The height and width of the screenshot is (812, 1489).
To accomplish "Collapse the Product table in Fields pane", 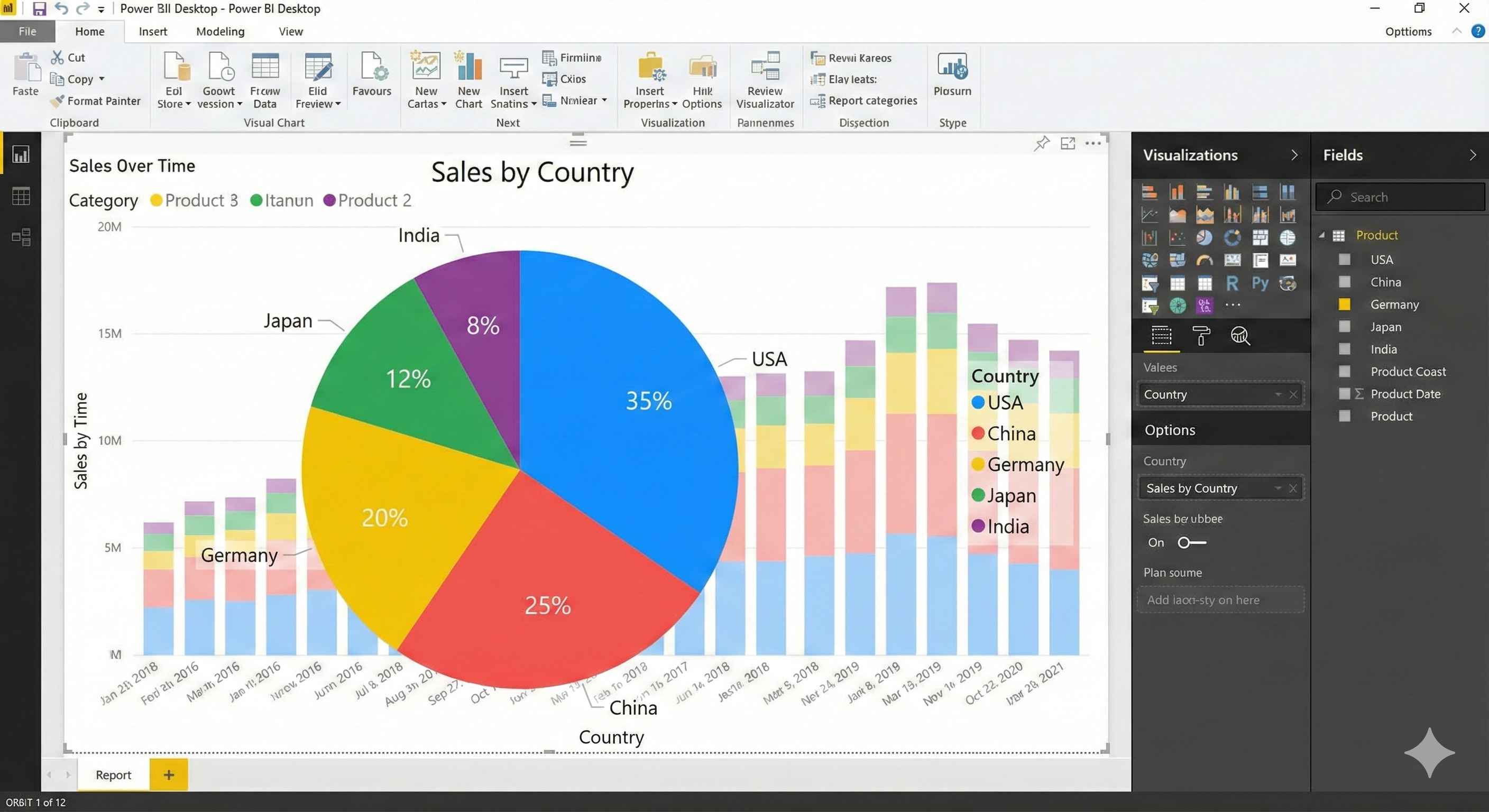I will [1322, 235].
